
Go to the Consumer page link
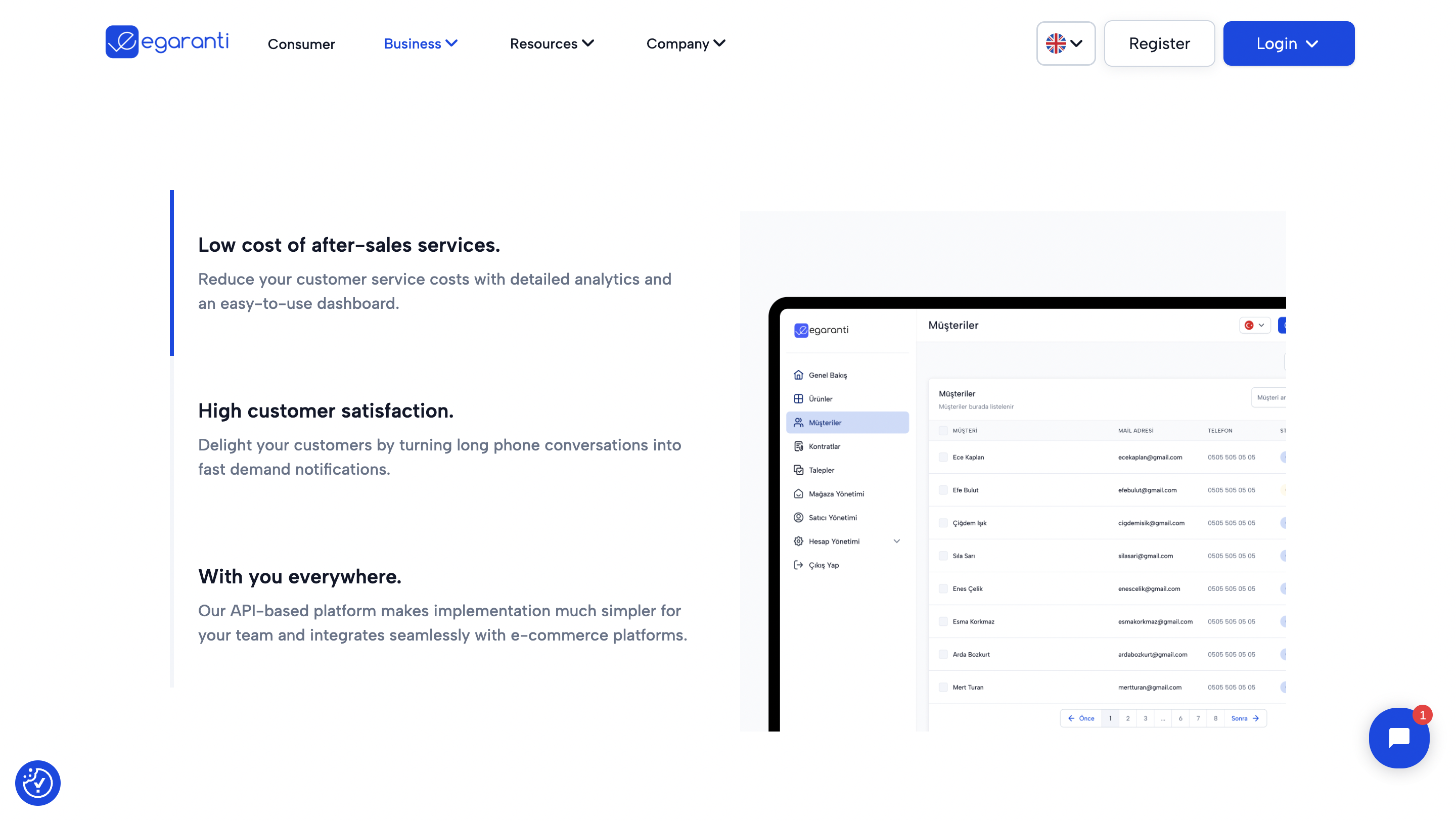[301, 44]
